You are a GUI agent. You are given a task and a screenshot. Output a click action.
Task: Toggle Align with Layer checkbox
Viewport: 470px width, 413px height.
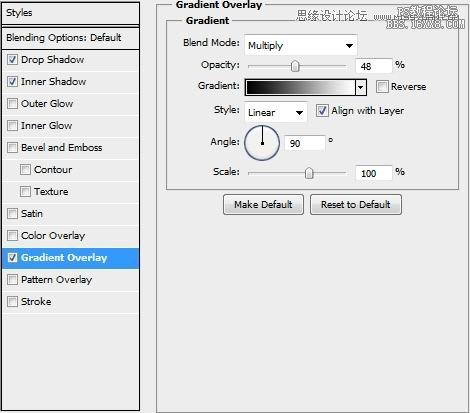(322, 111)
